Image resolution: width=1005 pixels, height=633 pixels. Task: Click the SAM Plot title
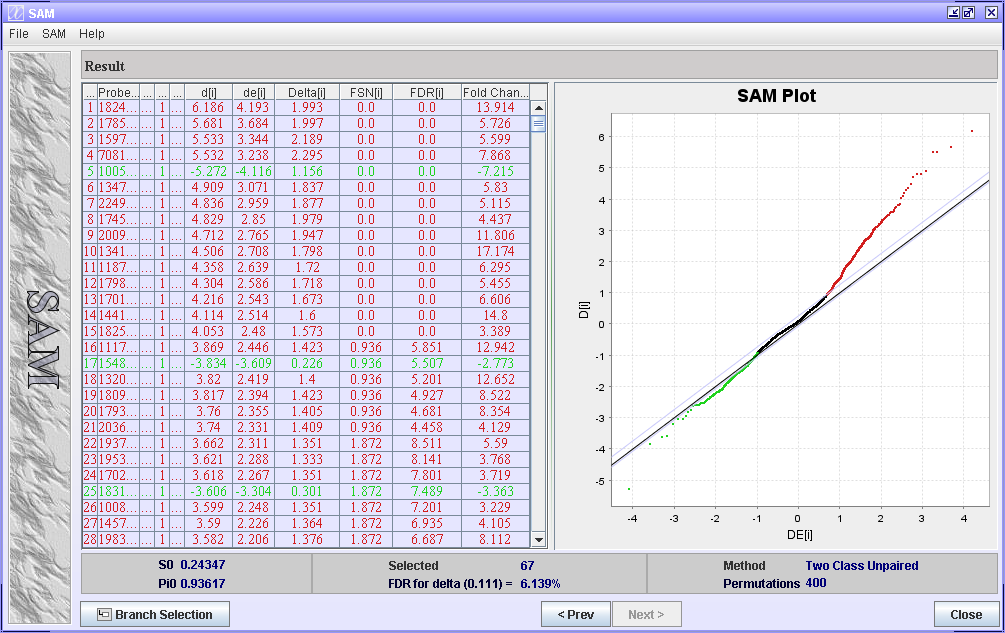776,96
